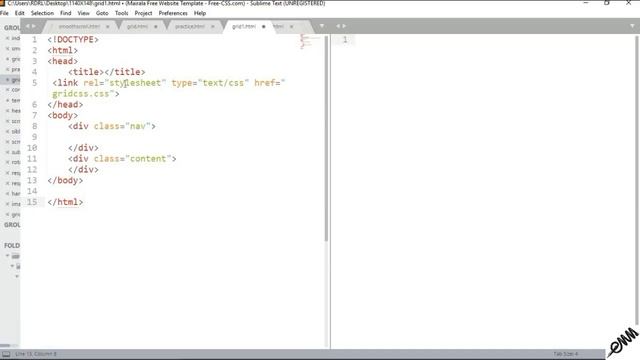This screenshot has height=360, width=640.
Task: Click the GROUP 1 sidebar heading
Action: coord(12,28)
